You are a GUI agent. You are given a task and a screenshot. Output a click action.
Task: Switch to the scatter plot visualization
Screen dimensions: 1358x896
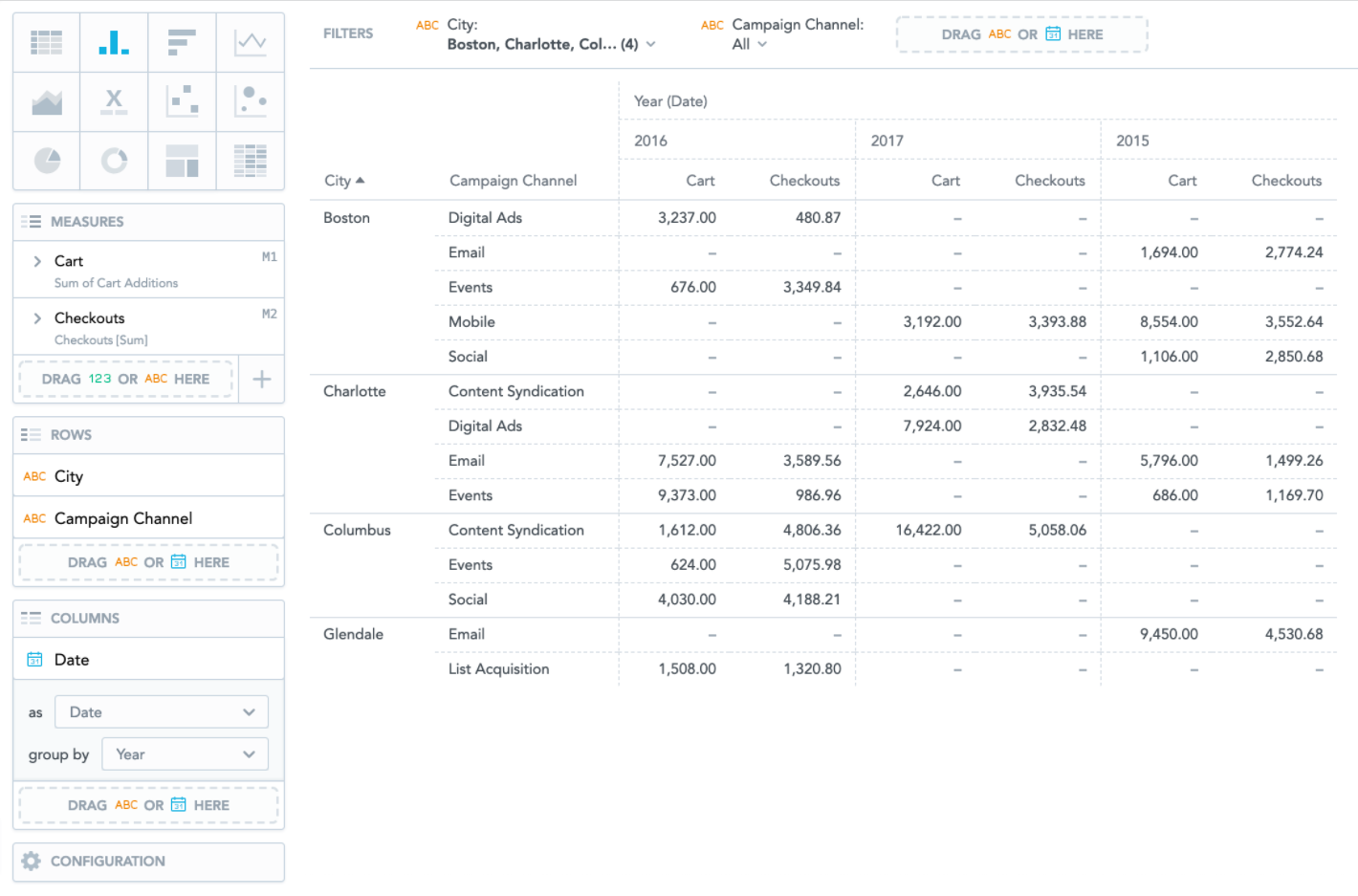(x=182, y=101)
